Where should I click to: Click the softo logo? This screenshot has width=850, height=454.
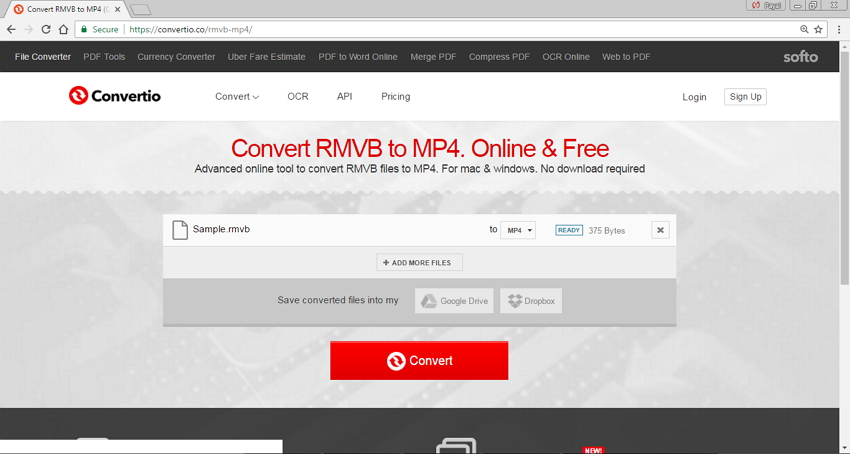(800, 57)
